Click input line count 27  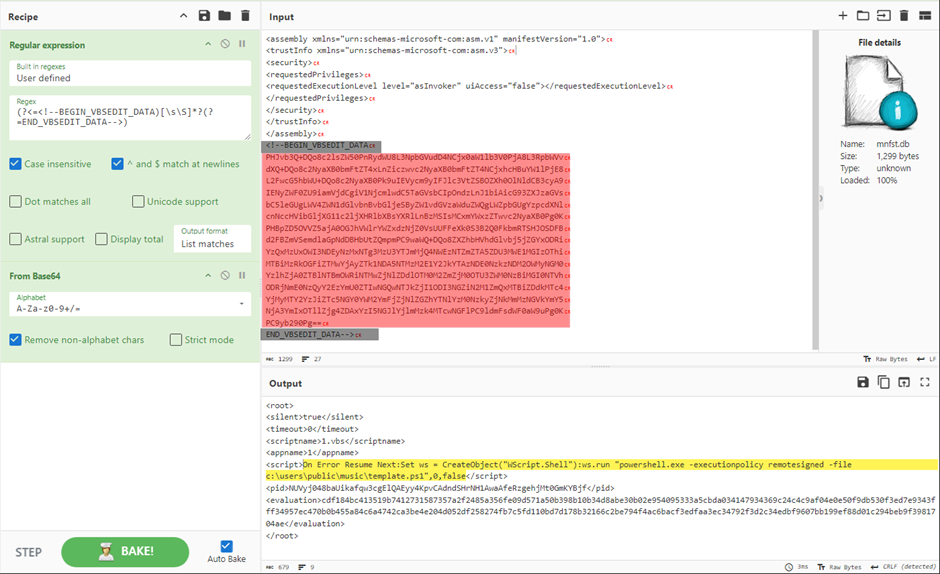tap(312, 359)
